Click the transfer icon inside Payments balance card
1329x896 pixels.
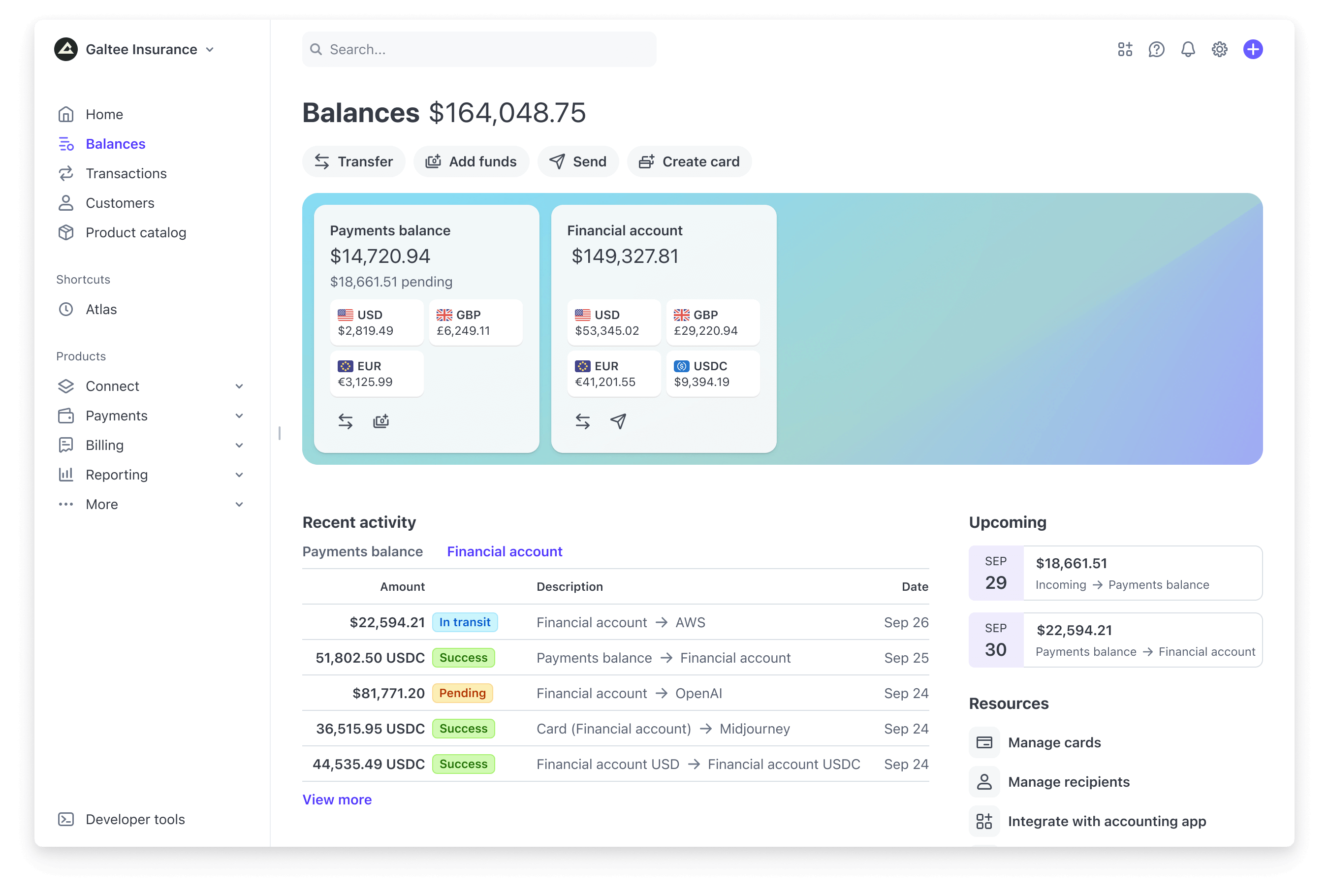click(346, 421)
